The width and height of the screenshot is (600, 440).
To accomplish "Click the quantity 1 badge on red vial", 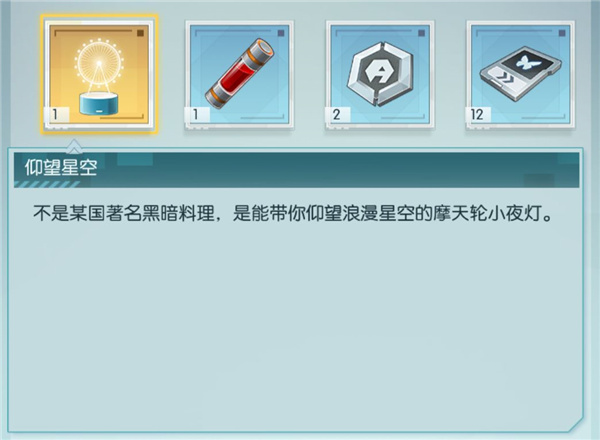I will [x=197, y=114].
